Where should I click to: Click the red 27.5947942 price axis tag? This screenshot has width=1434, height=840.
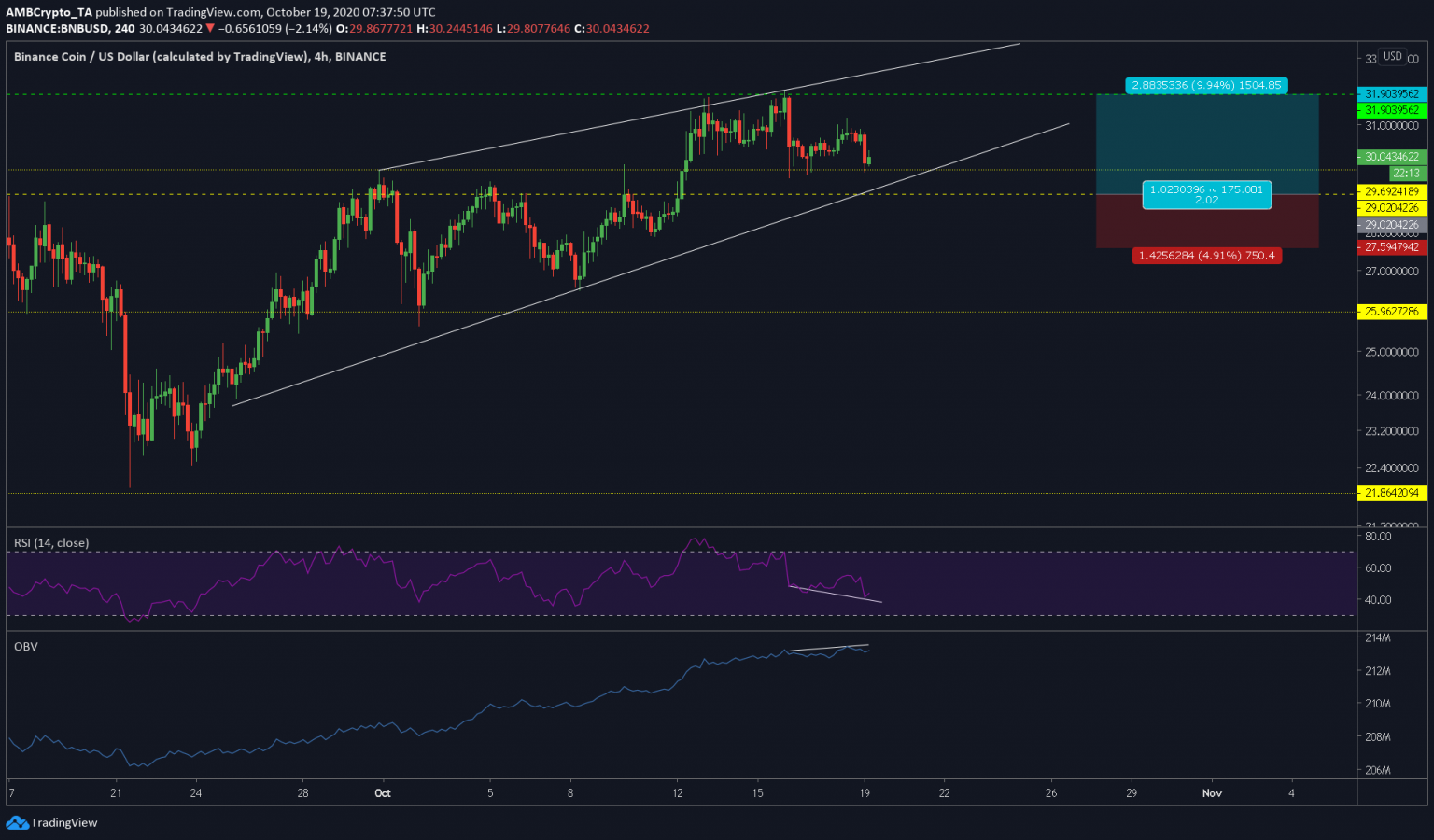coord(1391,247)
